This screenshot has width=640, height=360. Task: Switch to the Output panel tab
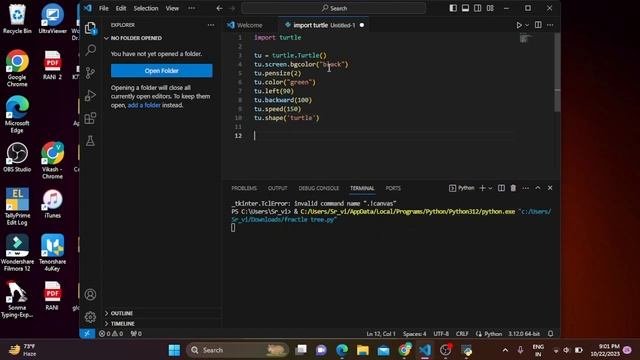point(278,188)
